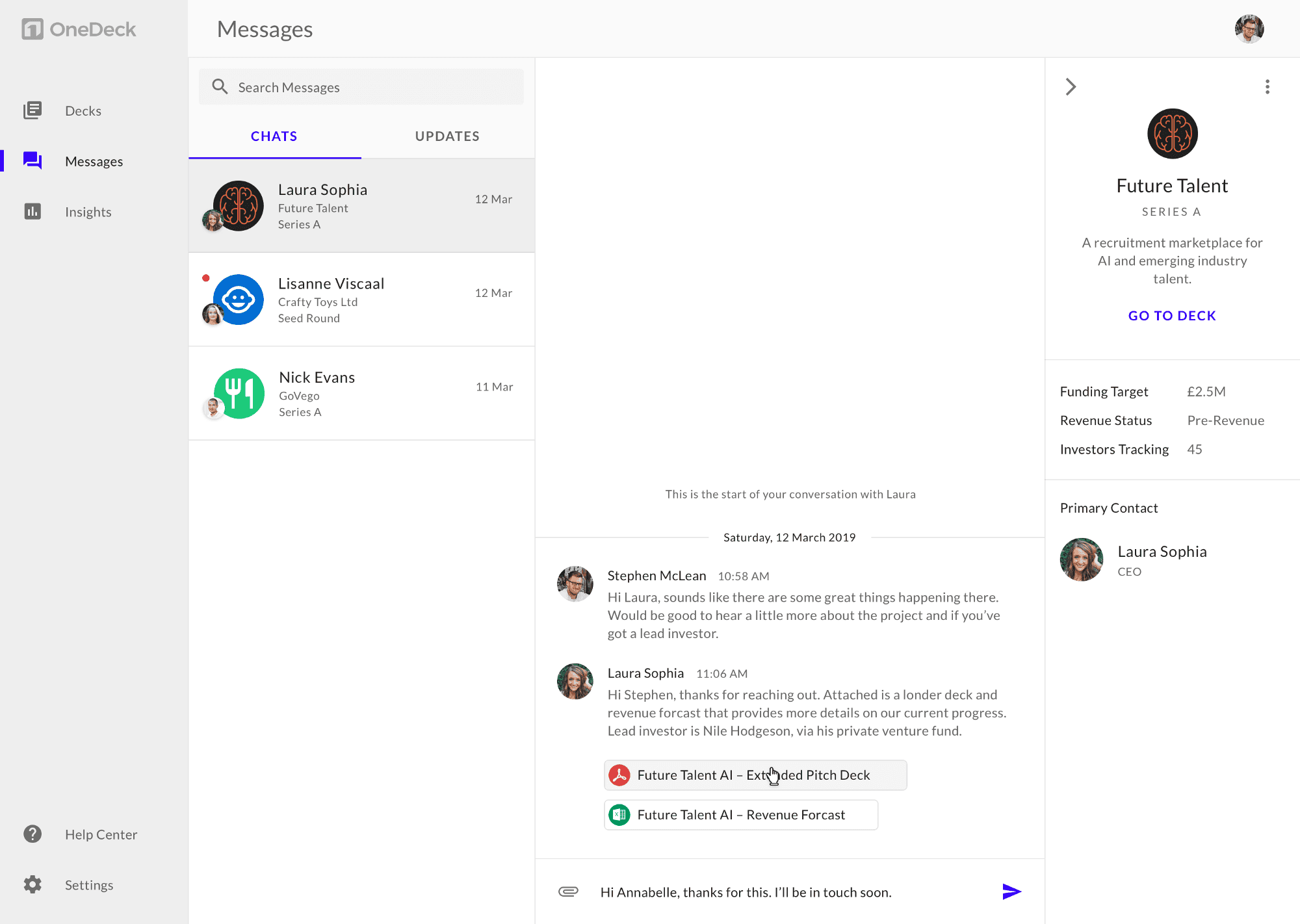
Task: Click the Revenue Status value Pre-Revenue
Action: tap(1226, 420)
